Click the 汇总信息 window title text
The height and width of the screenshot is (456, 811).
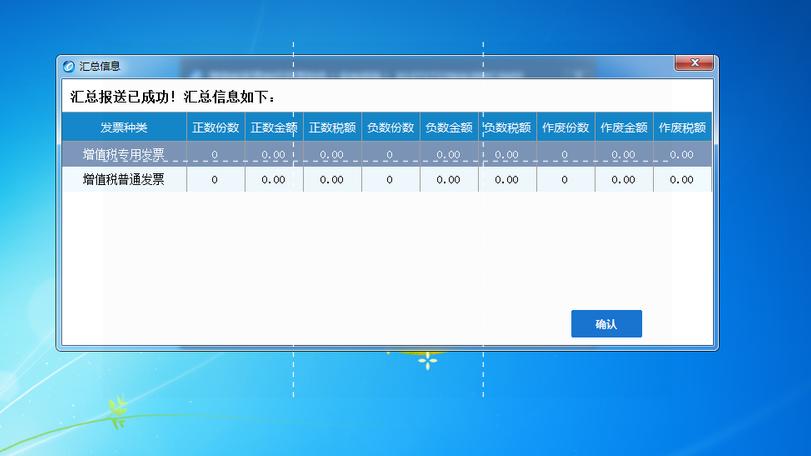[99, 66]
